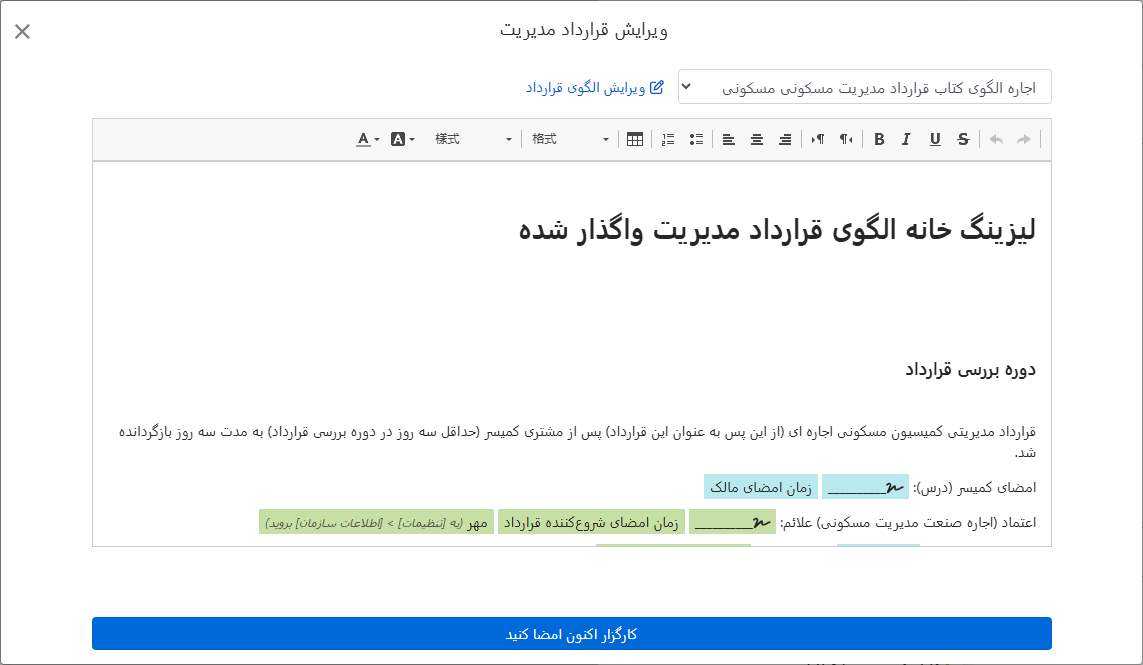This screenshot has height=665, width=1143.
Task: Center align the text
Action: tap(757, 139)
